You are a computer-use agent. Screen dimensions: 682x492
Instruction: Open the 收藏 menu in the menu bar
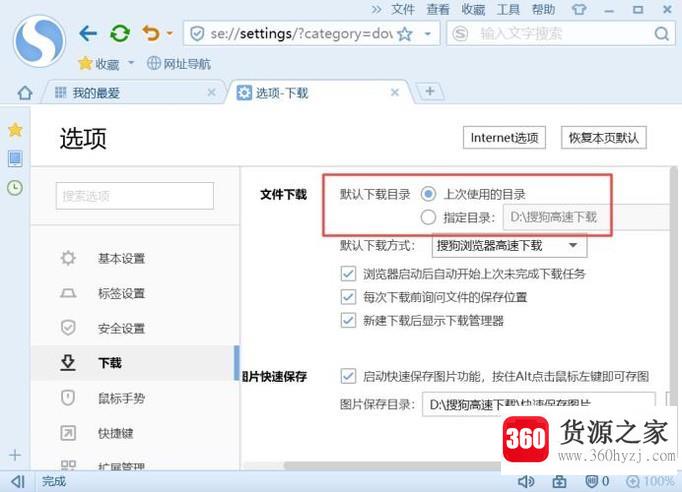pyautogui.click(x=473, y=9)
